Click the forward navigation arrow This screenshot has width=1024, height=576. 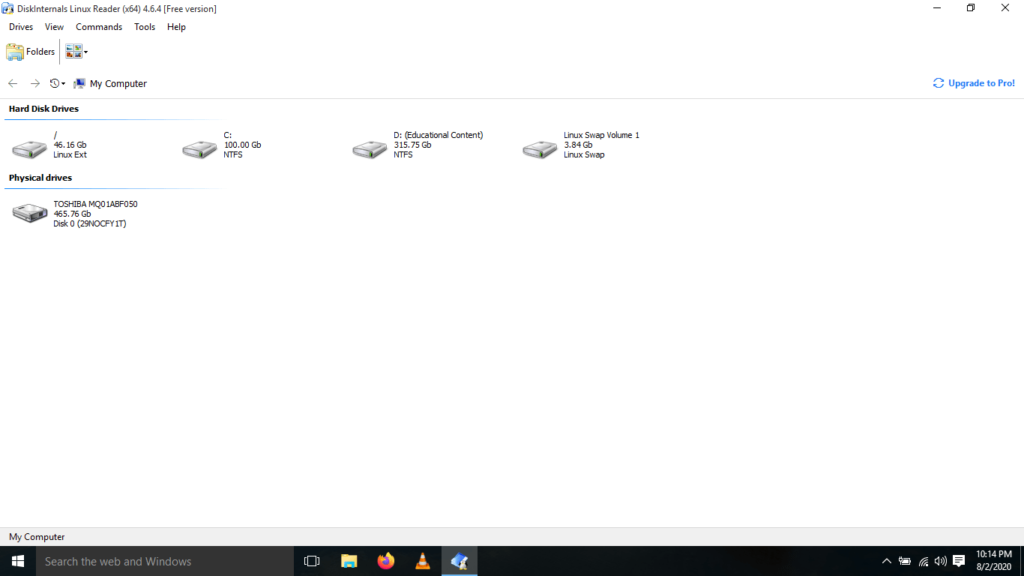point(35,84)
